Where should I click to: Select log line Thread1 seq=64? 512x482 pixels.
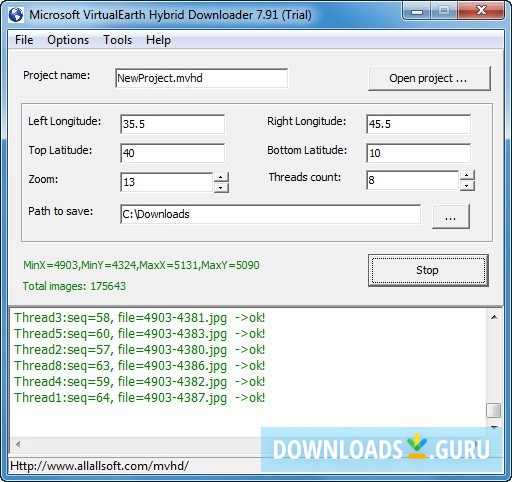(x=139, y=398)
